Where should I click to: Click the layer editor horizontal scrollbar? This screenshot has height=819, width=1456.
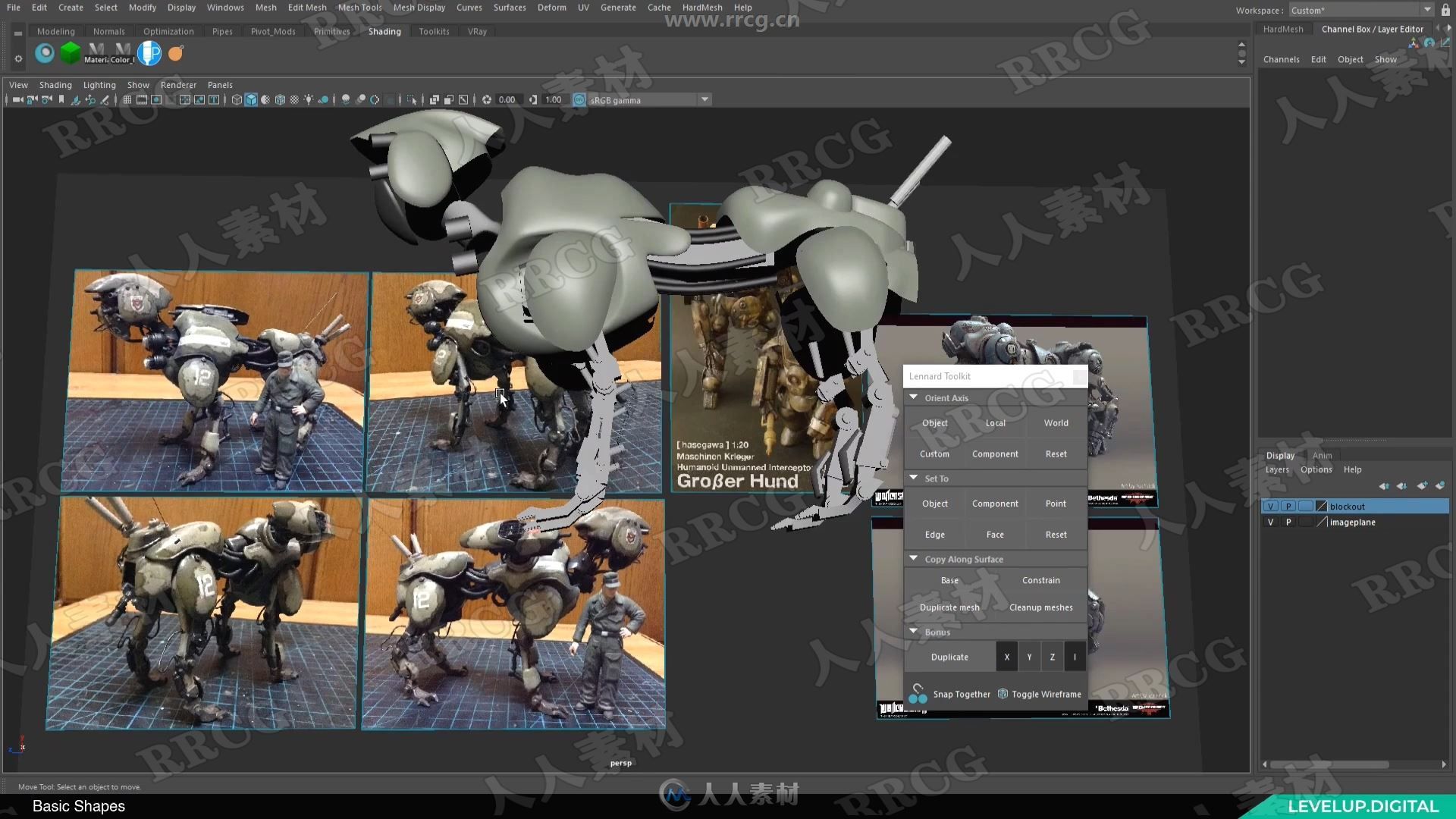tap(1329, 764)
